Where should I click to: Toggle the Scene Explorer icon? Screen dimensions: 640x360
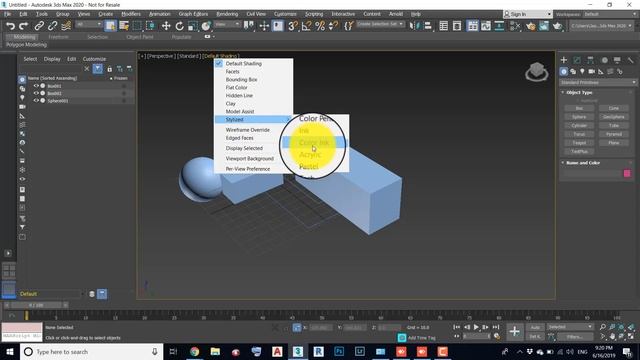pos(444,26)
